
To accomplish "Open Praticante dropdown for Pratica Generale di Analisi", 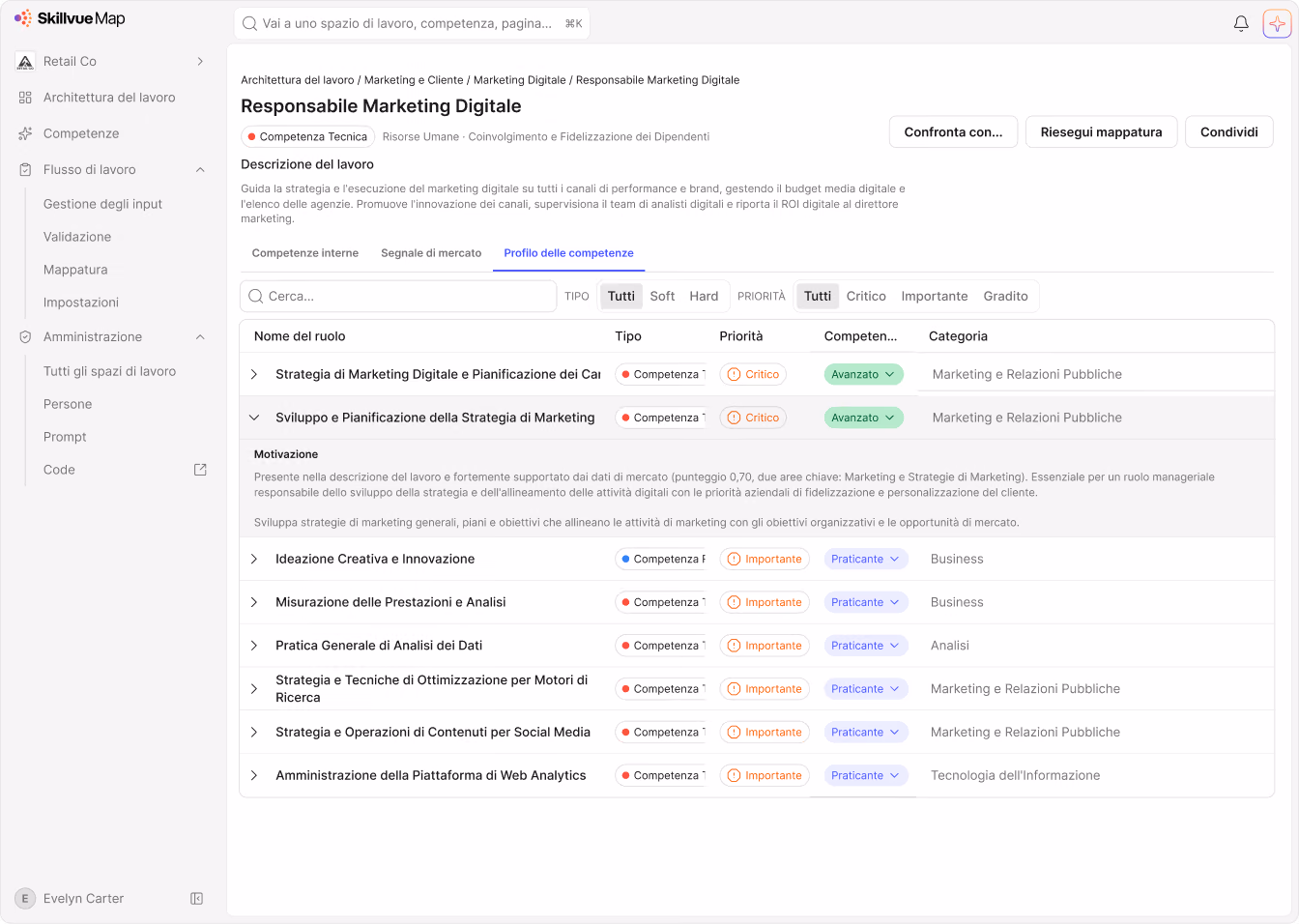I will point(866,646).
